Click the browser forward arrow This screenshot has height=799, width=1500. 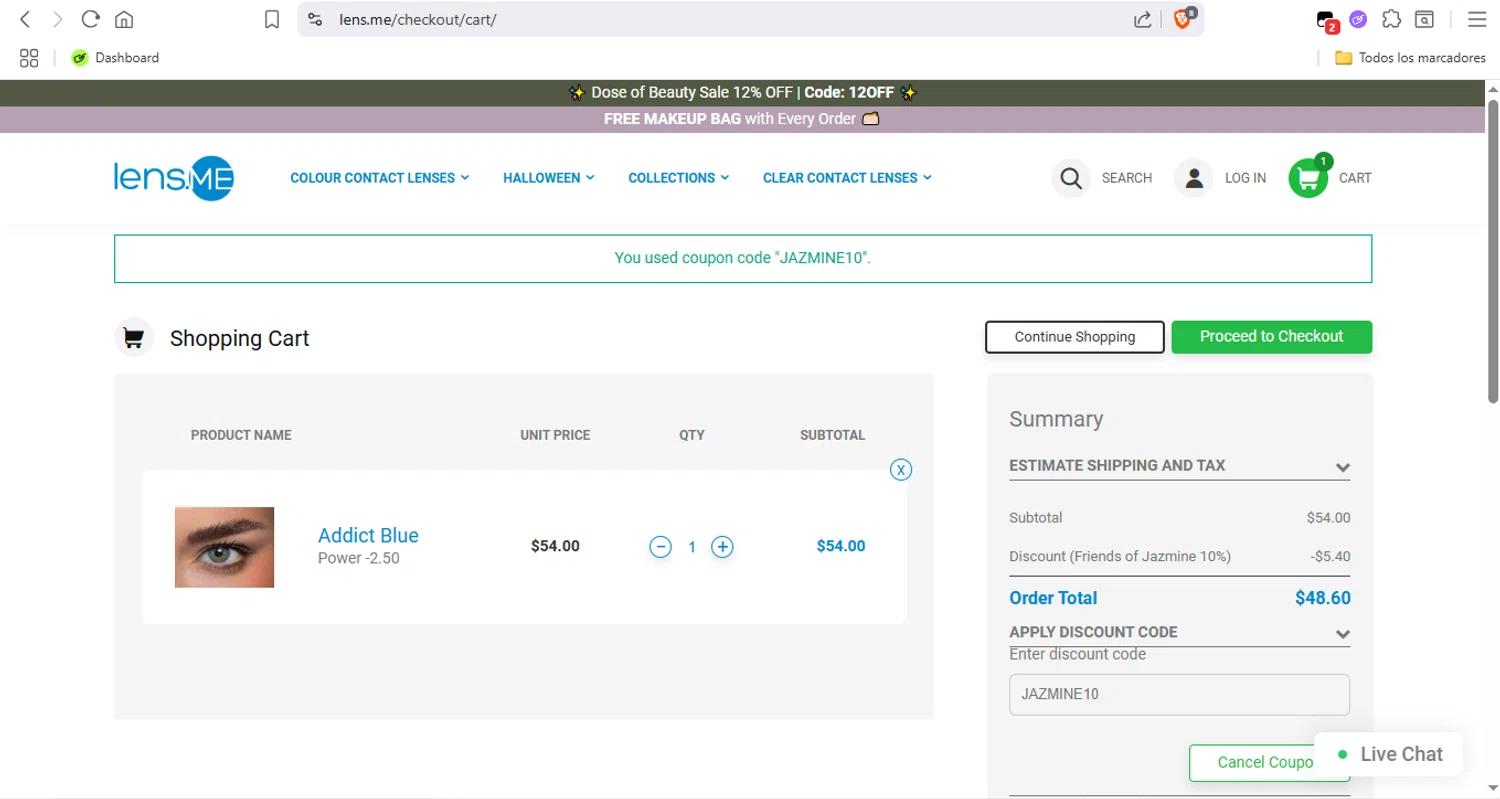tap(57, 19)
